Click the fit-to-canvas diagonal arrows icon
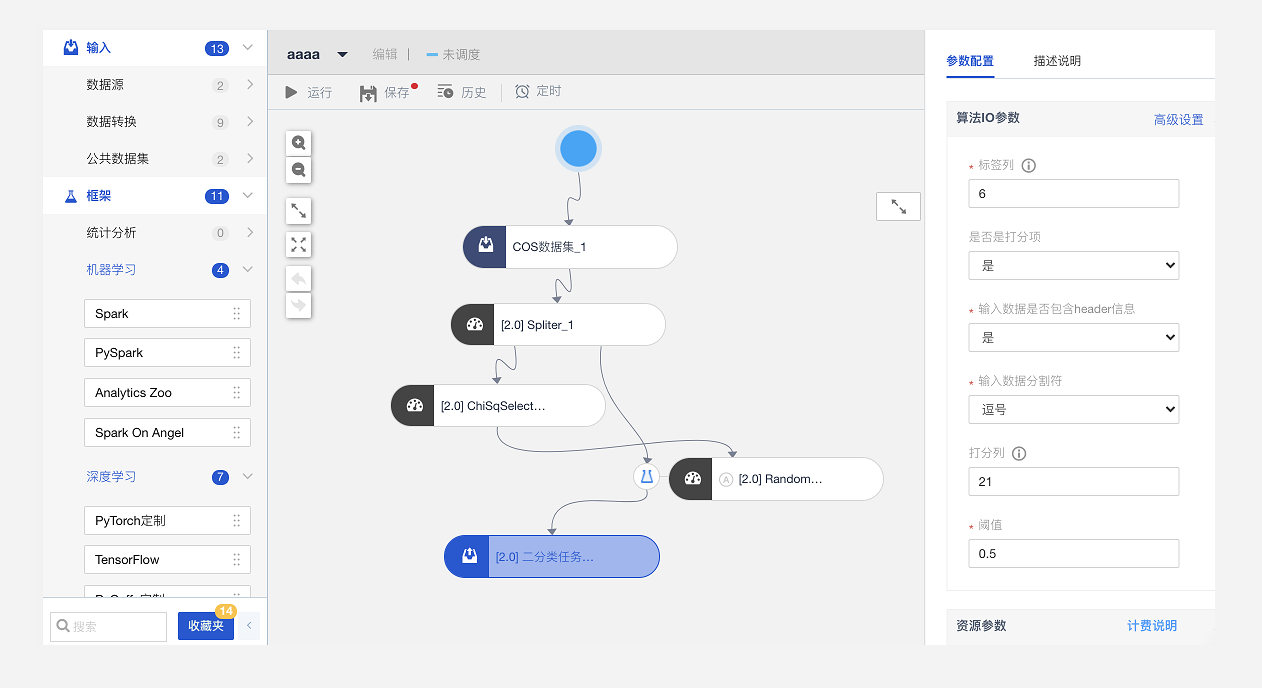Screen dimensions: 1262x688 tap(298, 211)
